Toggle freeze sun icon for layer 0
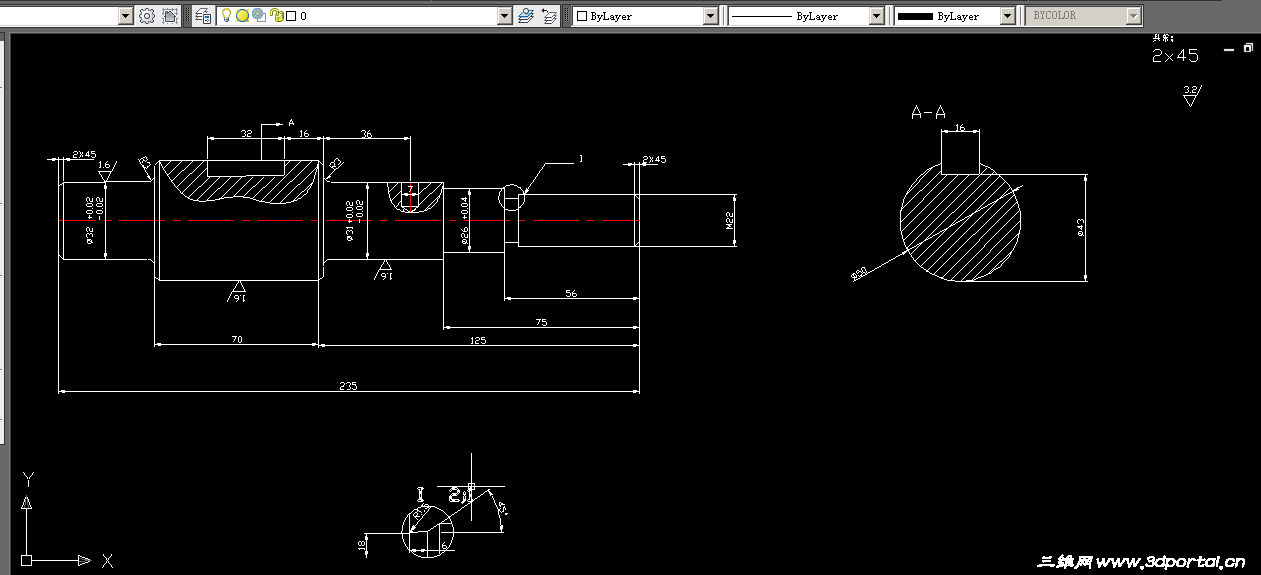This screenshot has height=575, width=1261. click(241, 16)
